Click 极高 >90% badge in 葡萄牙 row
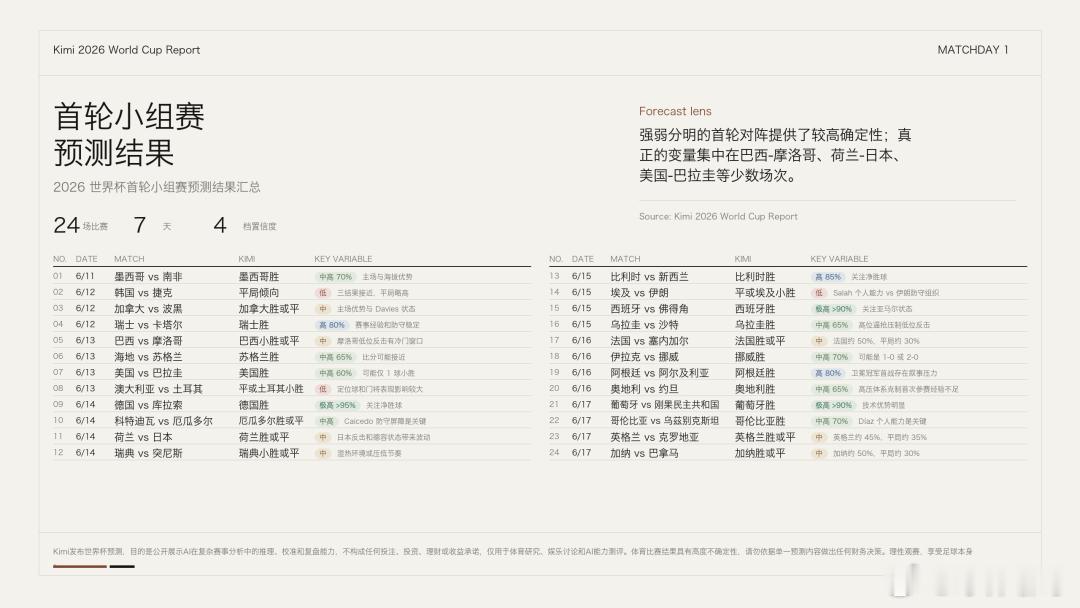This screenshot has height=608, width=1080. (833, 405)
